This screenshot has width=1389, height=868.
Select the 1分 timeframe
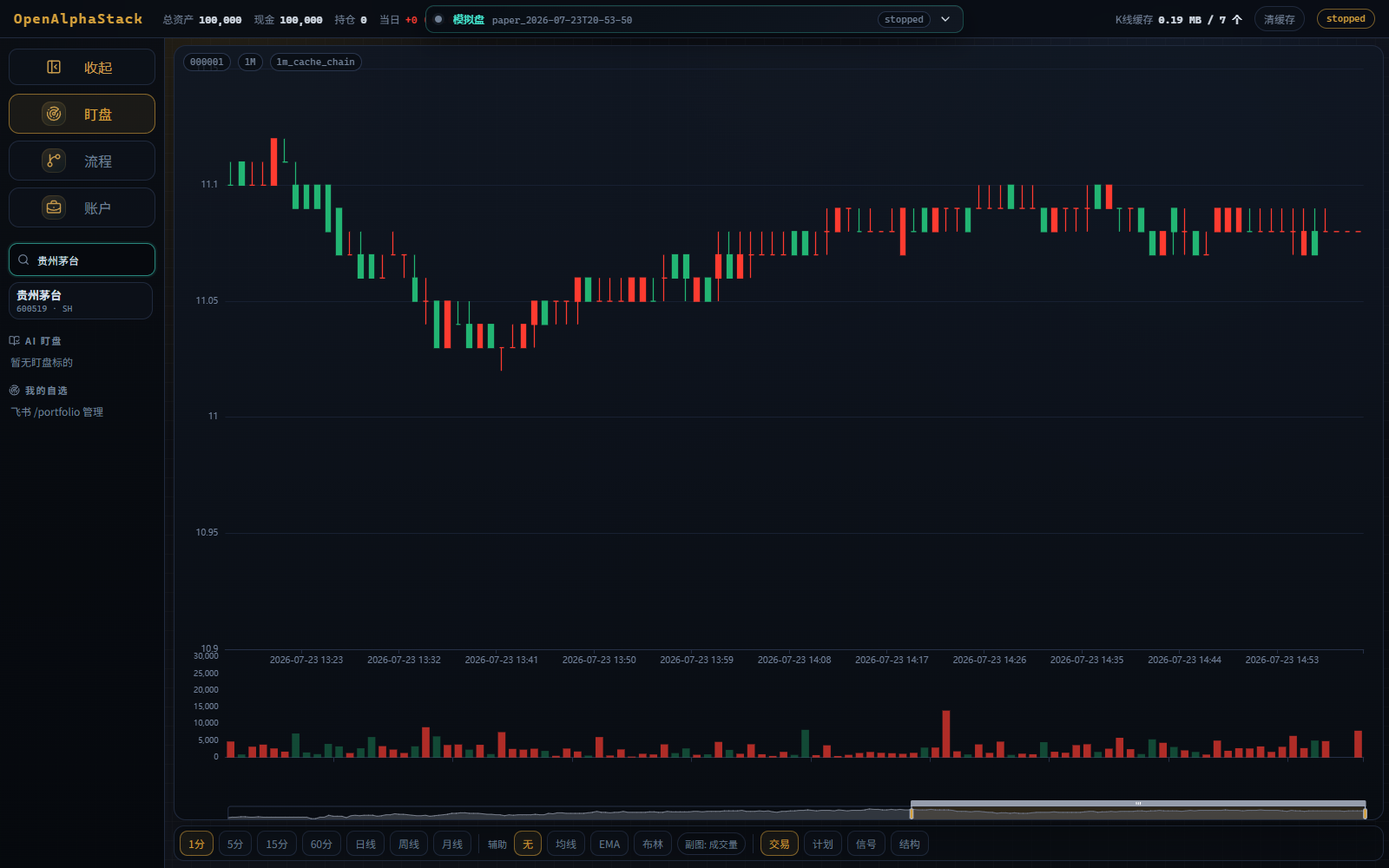(x=197, y=844)
